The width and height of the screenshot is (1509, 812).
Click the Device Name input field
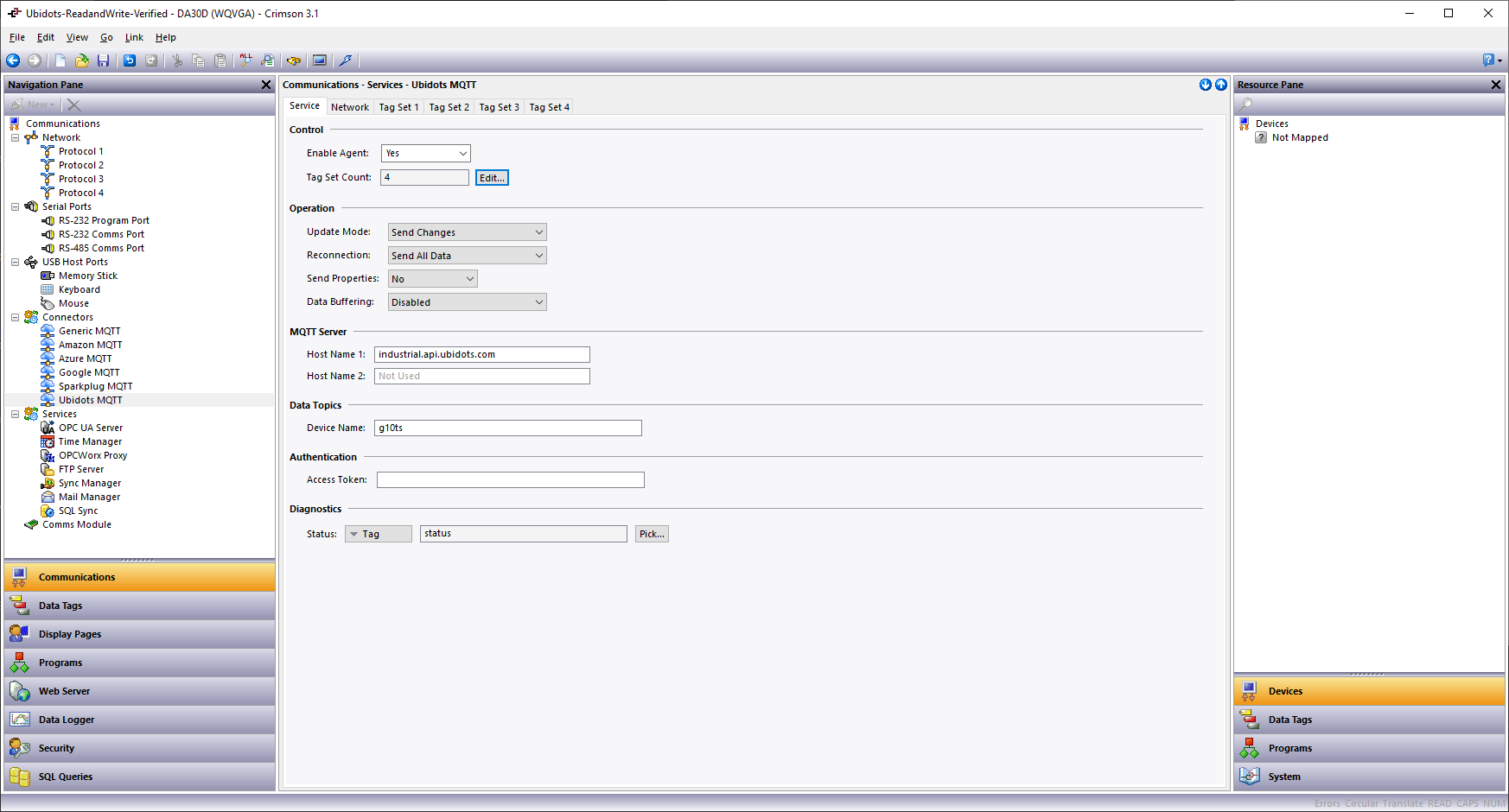coord(508,428)
